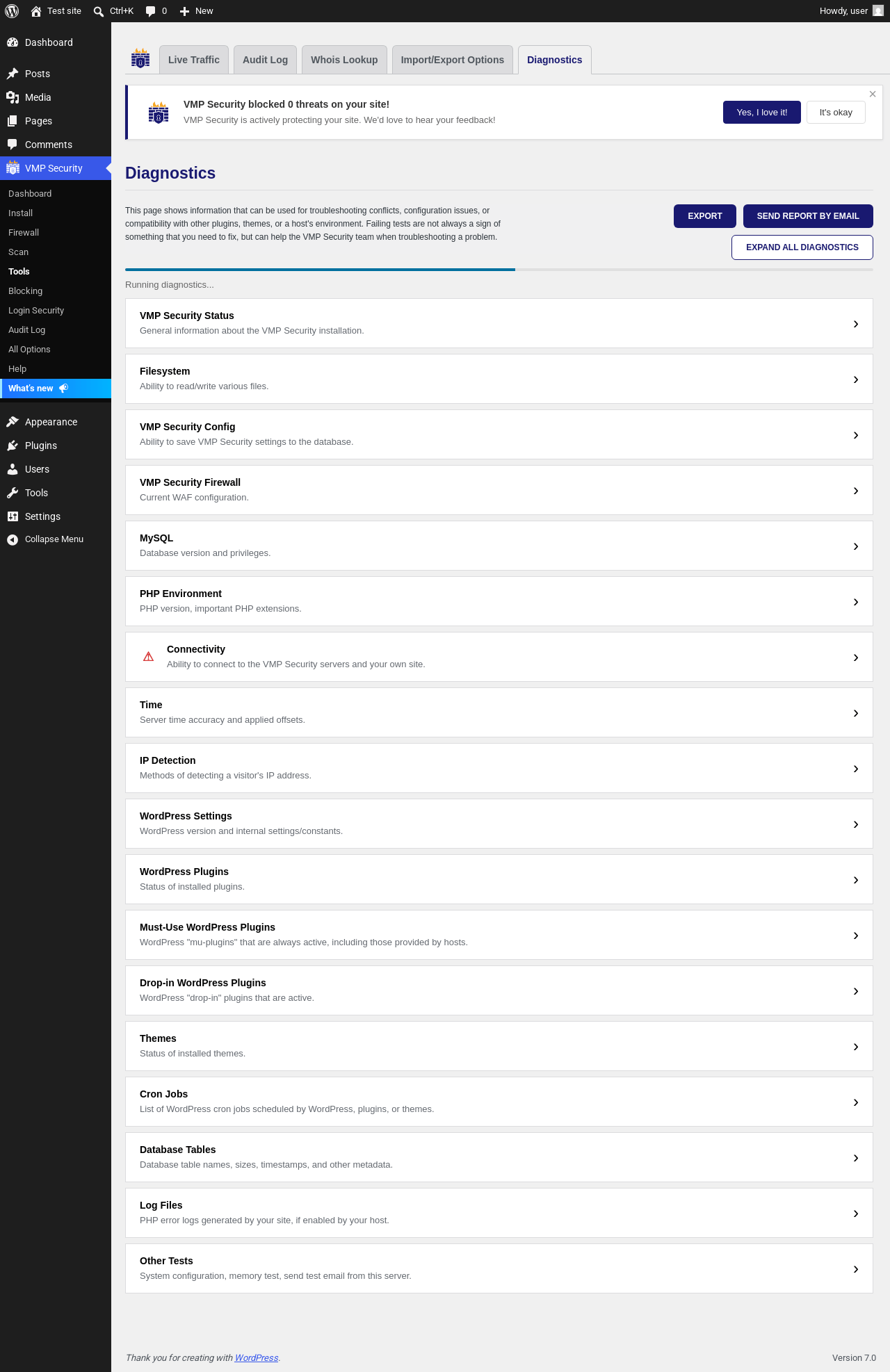
Task: Open search via magnifier icon
Action: 99,11
